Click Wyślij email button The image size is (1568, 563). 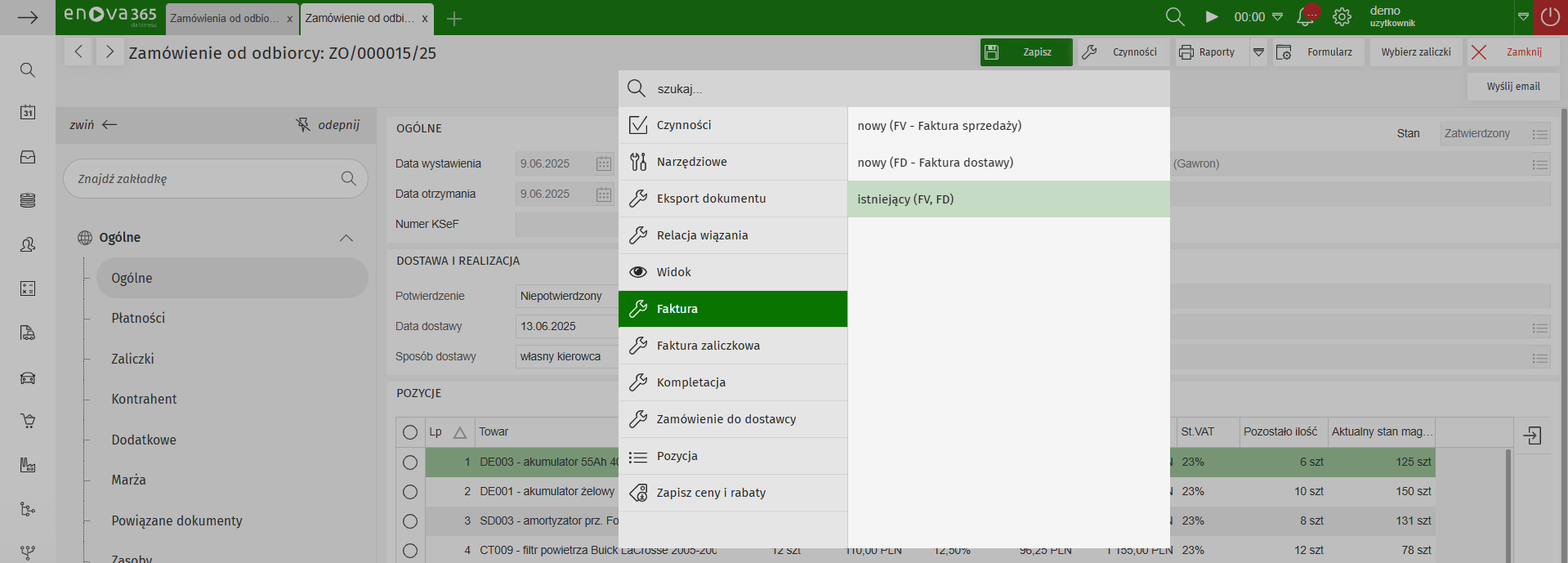(1512, 87)
